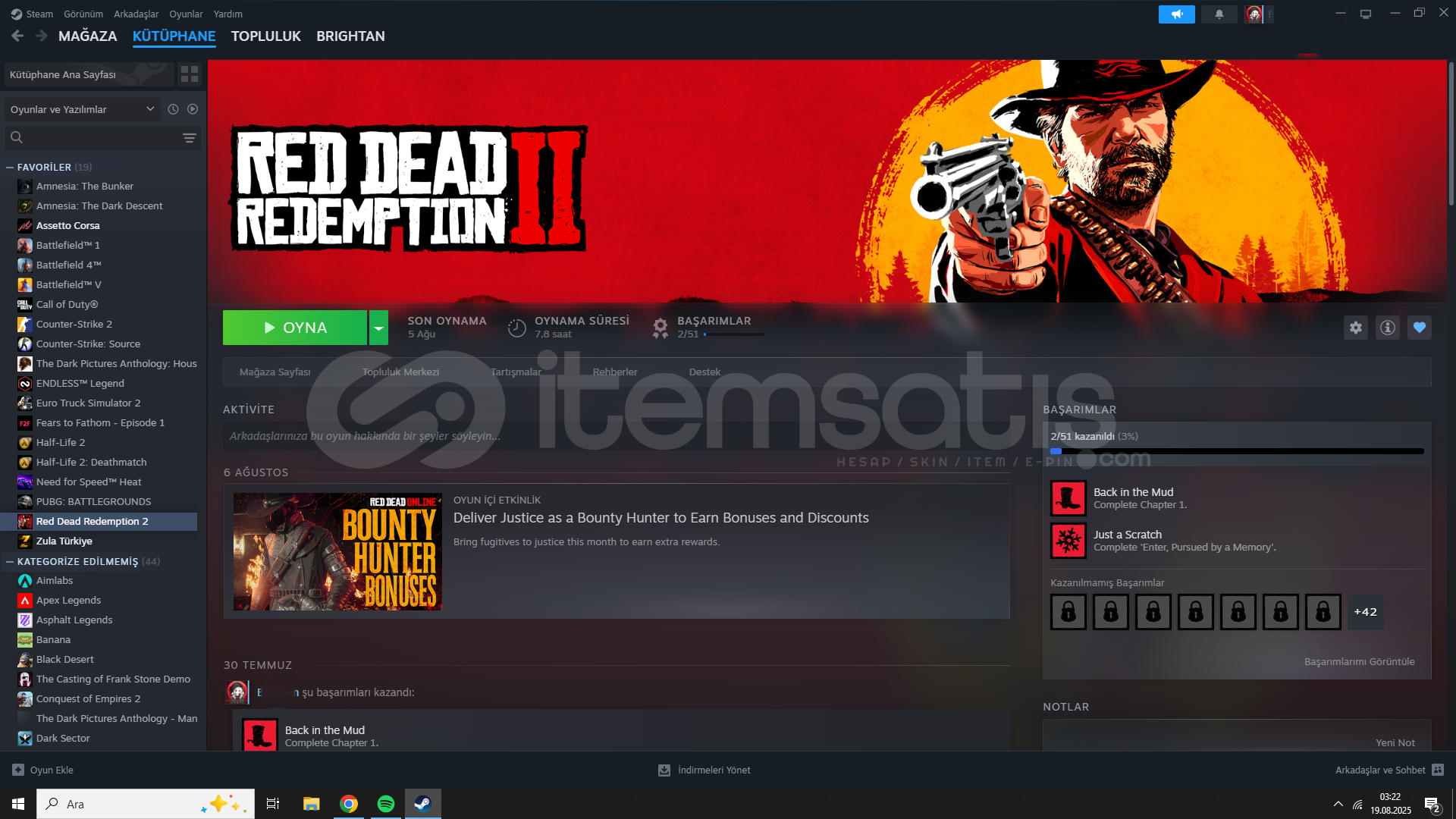Go to the TOPLULUK tab

coord(265,36)
